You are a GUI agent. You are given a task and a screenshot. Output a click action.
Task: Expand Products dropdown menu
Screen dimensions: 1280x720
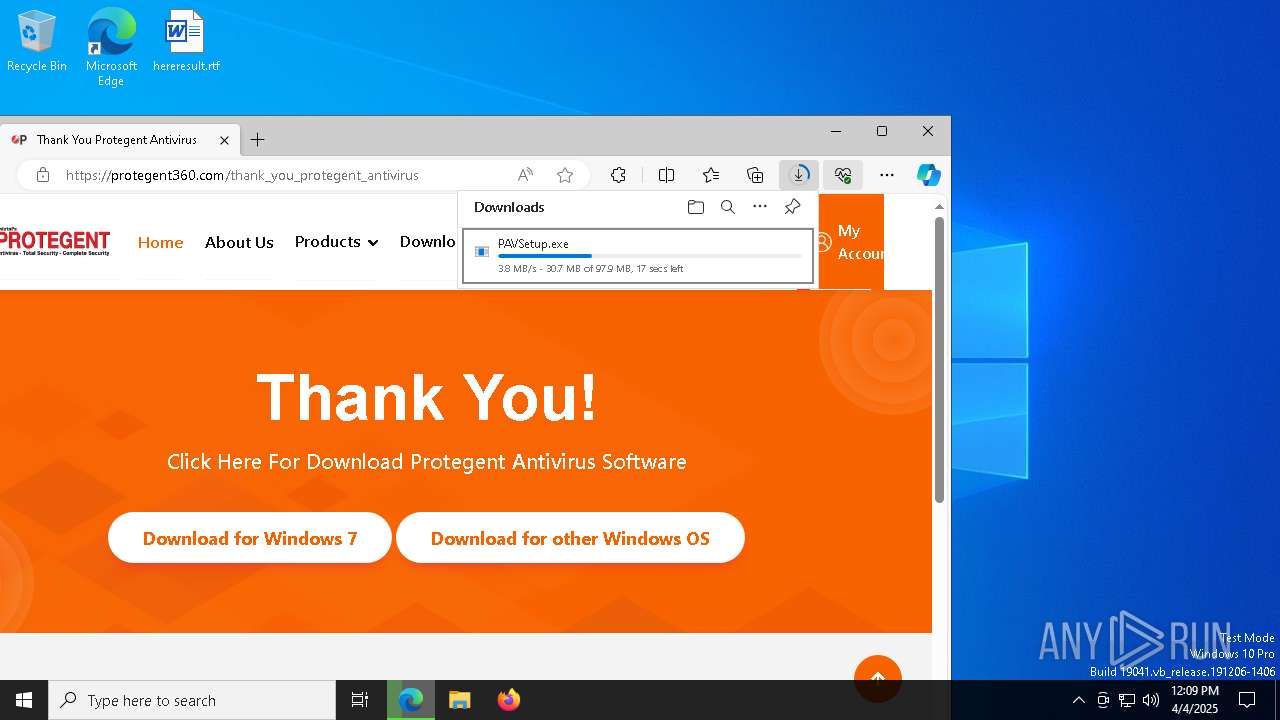(336, 242)
